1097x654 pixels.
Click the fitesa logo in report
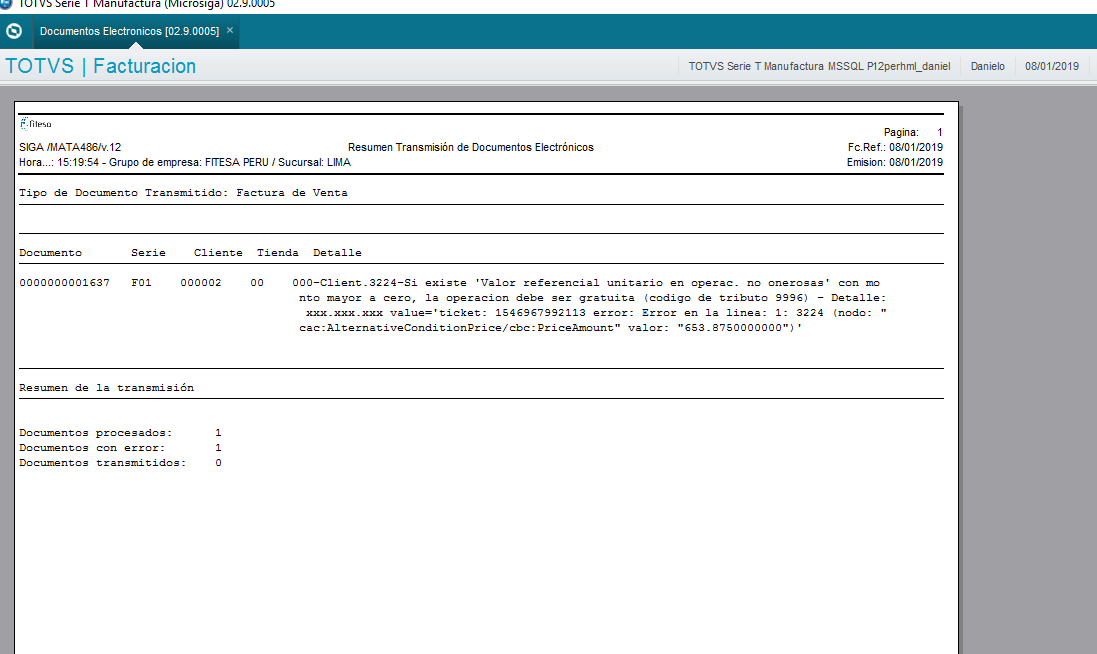36,124
